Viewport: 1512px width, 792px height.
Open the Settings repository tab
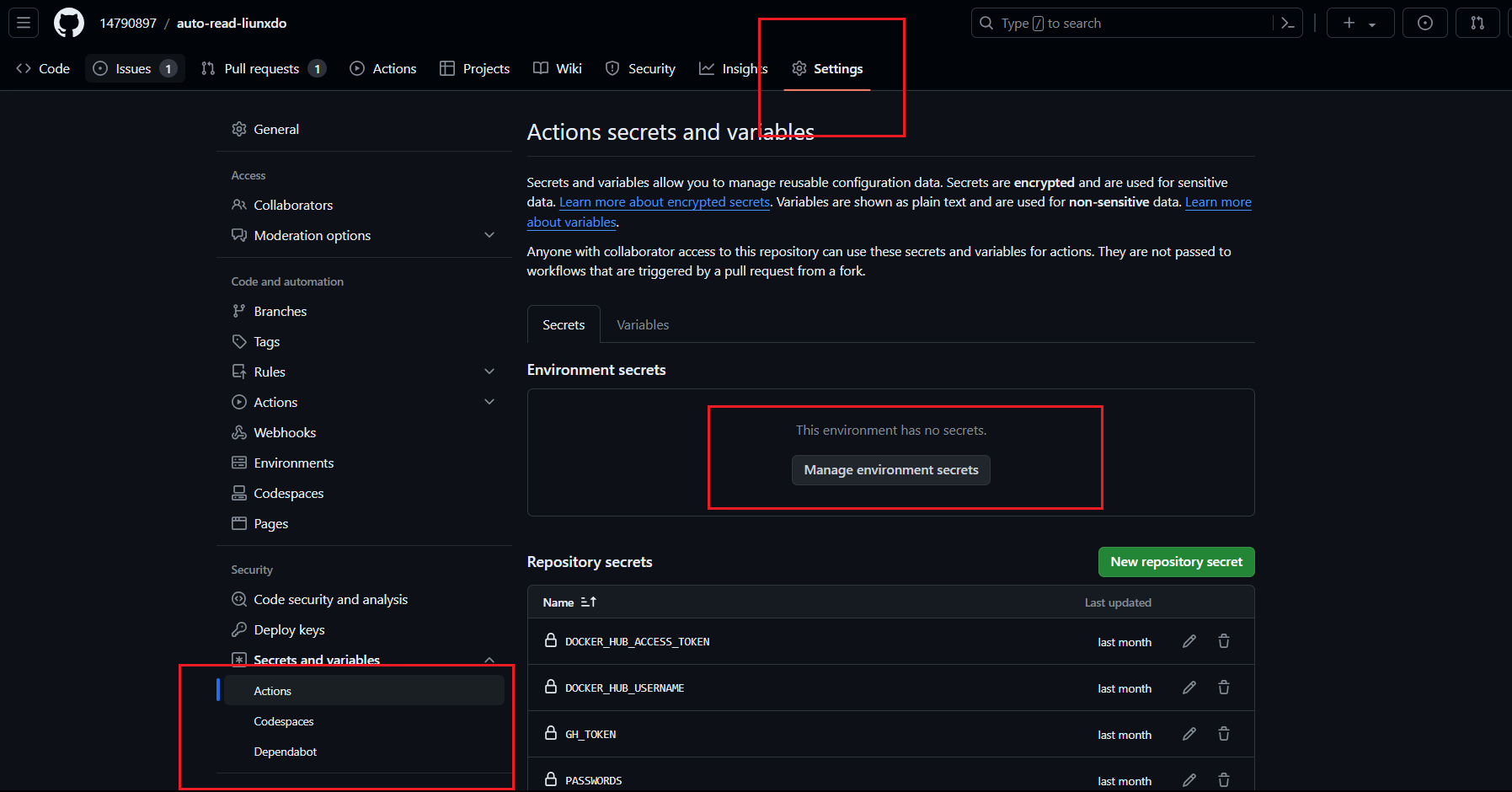[827, 68]
